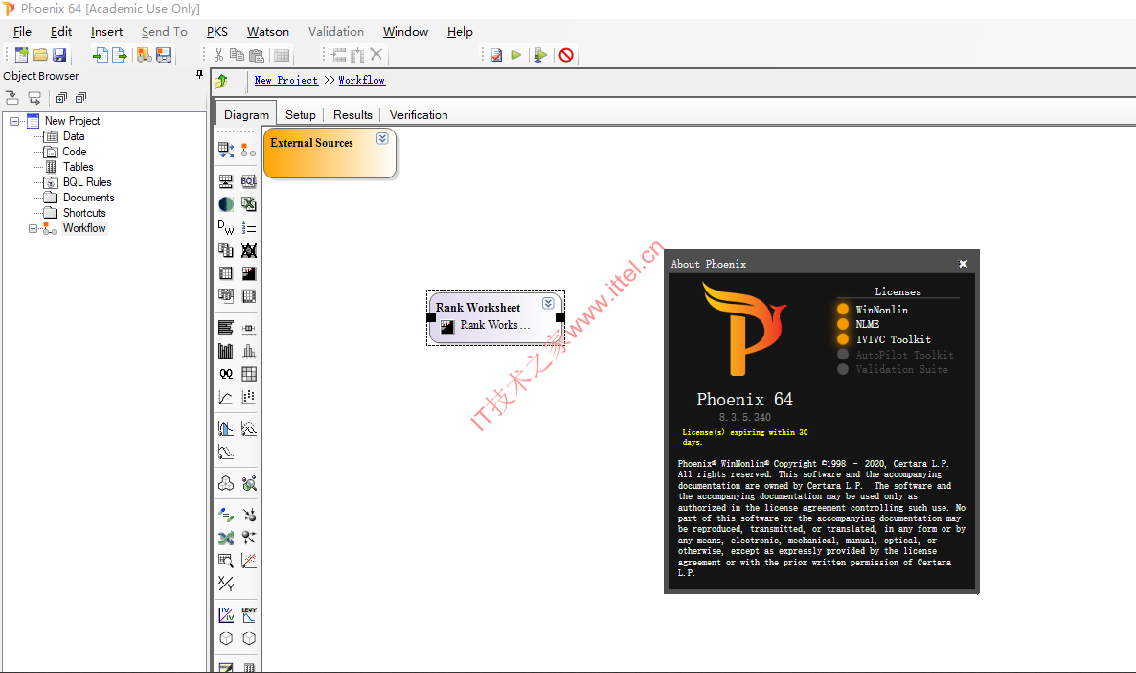Open the Edit menu

[x=62, y=32]
